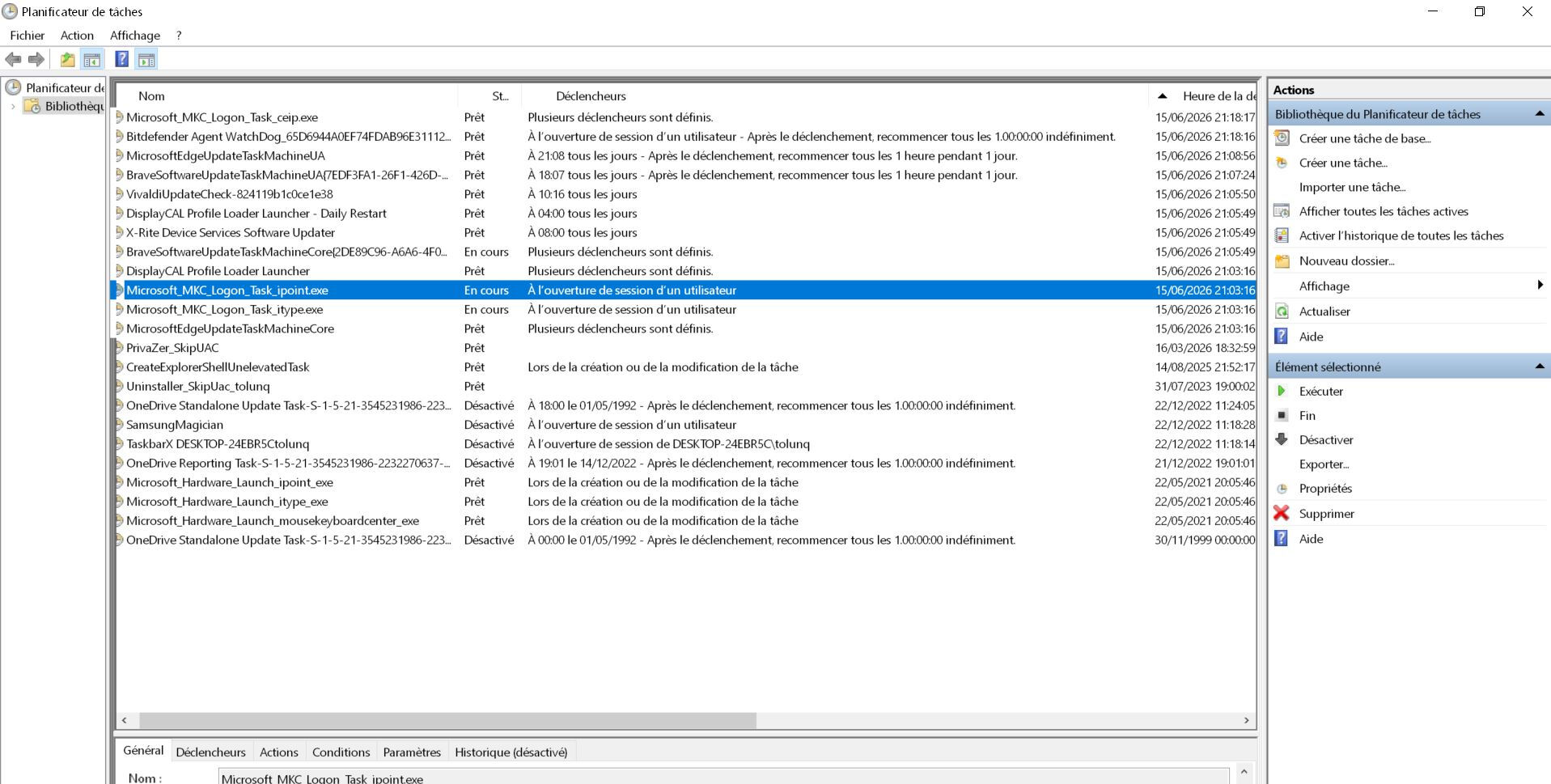Open the Action menu

coord(77,36)
